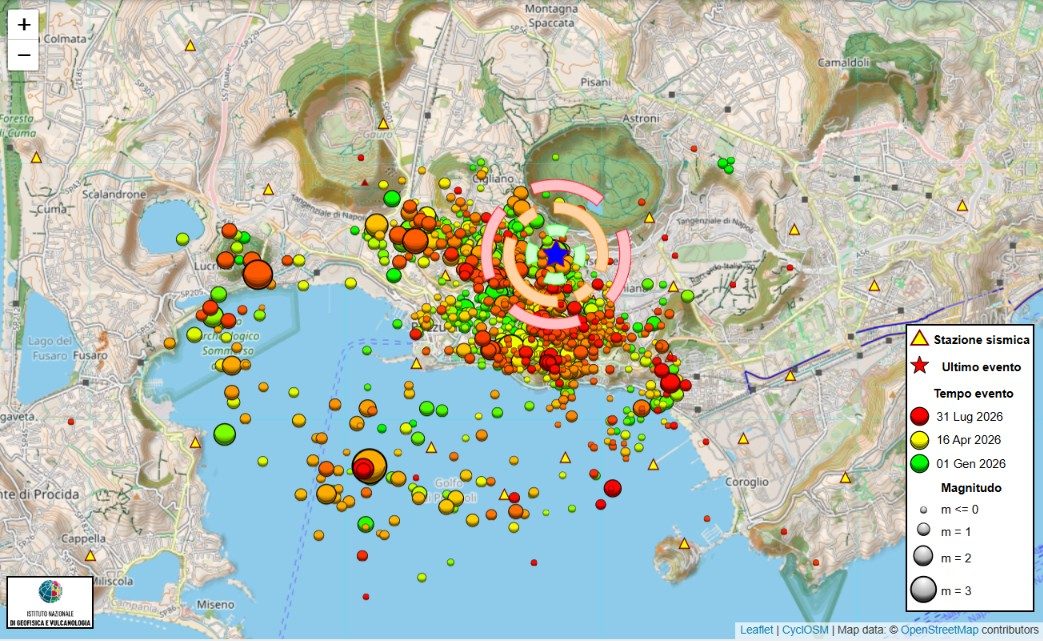Zoom out the map with minus button
Screen dimensions: 1043x641
[x=24, y=55]
